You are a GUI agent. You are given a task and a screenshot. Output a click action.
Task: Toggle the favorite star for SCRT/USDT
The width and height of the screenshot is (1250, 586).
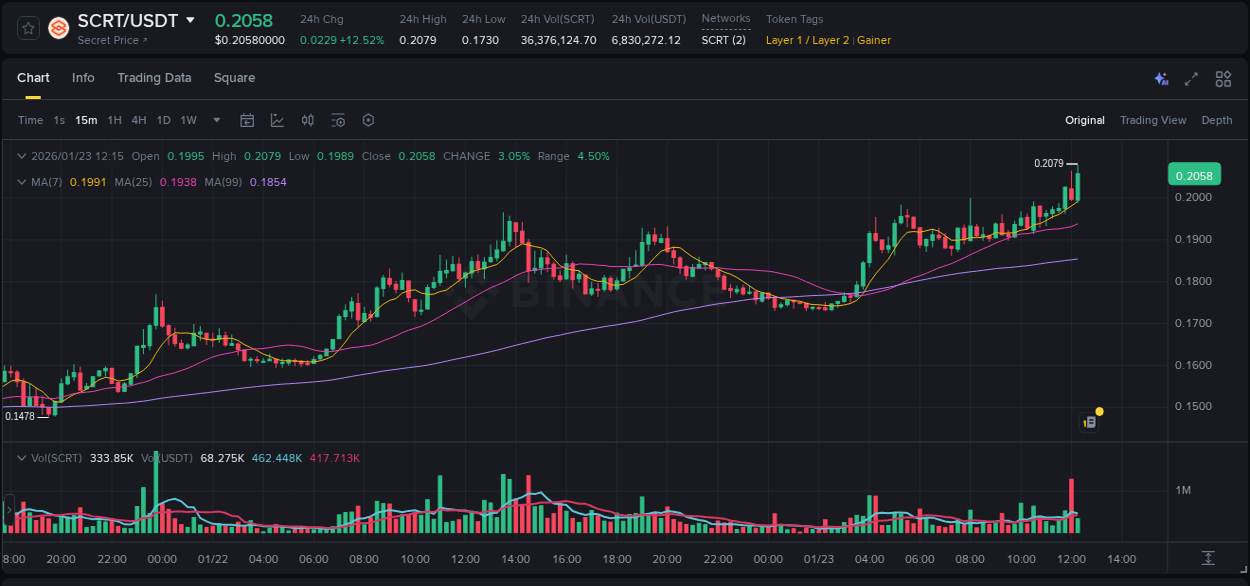(x=28, y=28)
